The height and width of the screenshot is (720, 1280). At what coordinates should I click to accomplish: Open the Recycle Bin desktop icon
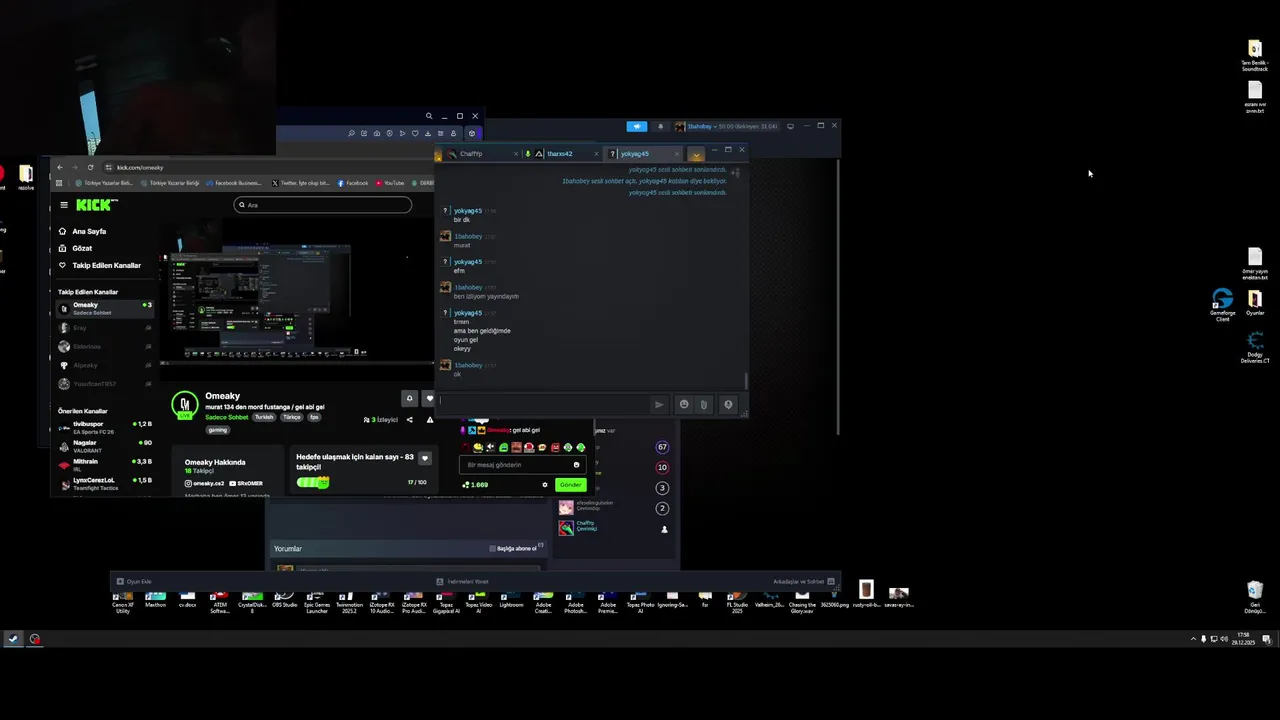pos(1254,597)
